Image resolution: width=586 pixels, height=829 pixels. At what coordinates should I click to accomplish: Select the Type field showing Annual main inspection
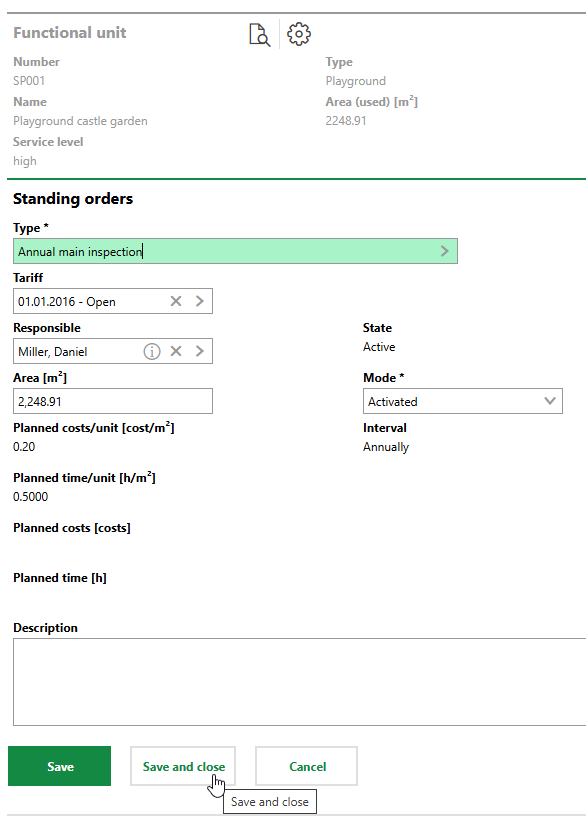pyautogui.click(x=200, y=250)
